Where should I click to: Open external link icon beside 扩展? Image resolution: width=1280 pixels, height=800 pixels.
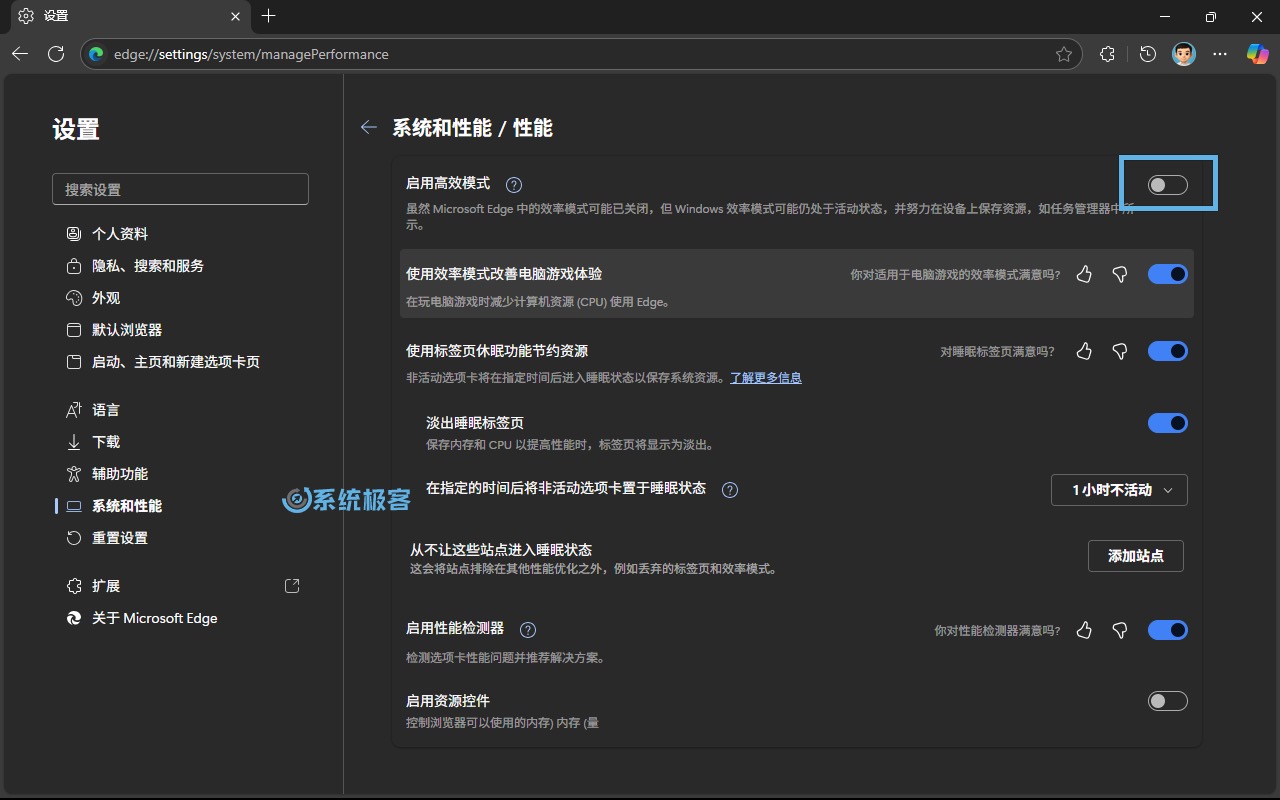pos(292,586)
